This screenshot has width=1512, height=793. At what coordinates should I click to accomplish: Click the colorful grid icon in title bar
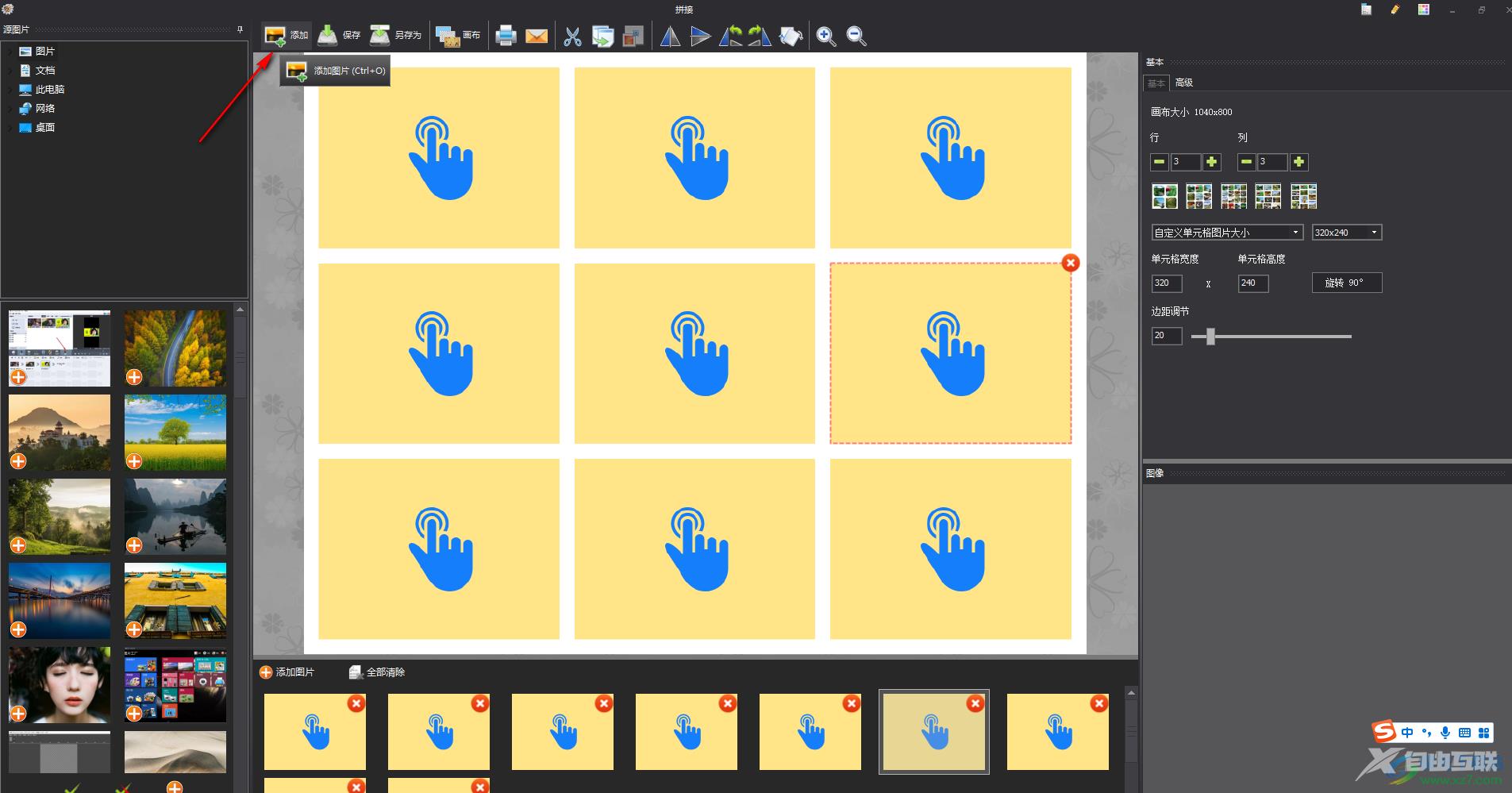tap(1424, 10)
